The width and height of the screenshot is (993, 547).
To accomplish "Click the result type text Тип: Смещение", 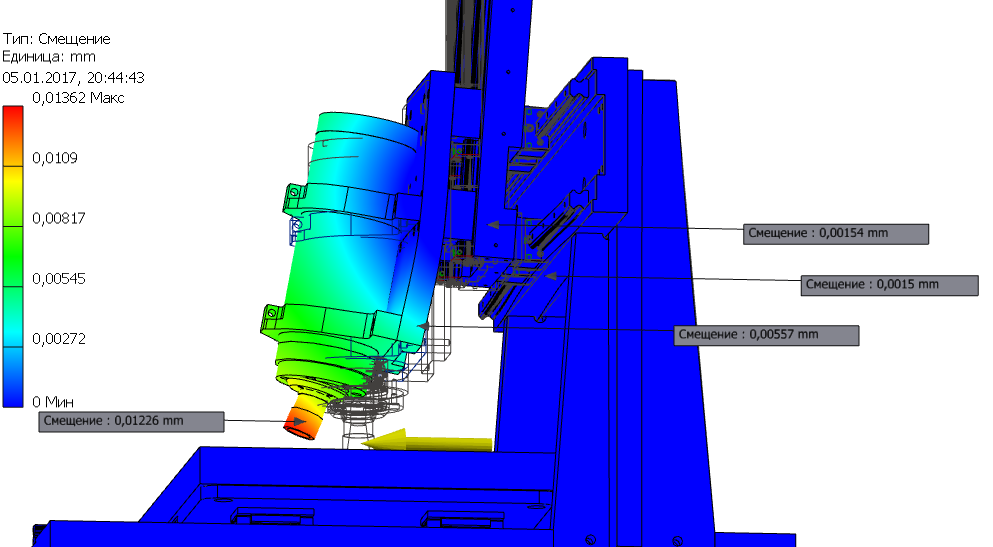I will [56, 39].
